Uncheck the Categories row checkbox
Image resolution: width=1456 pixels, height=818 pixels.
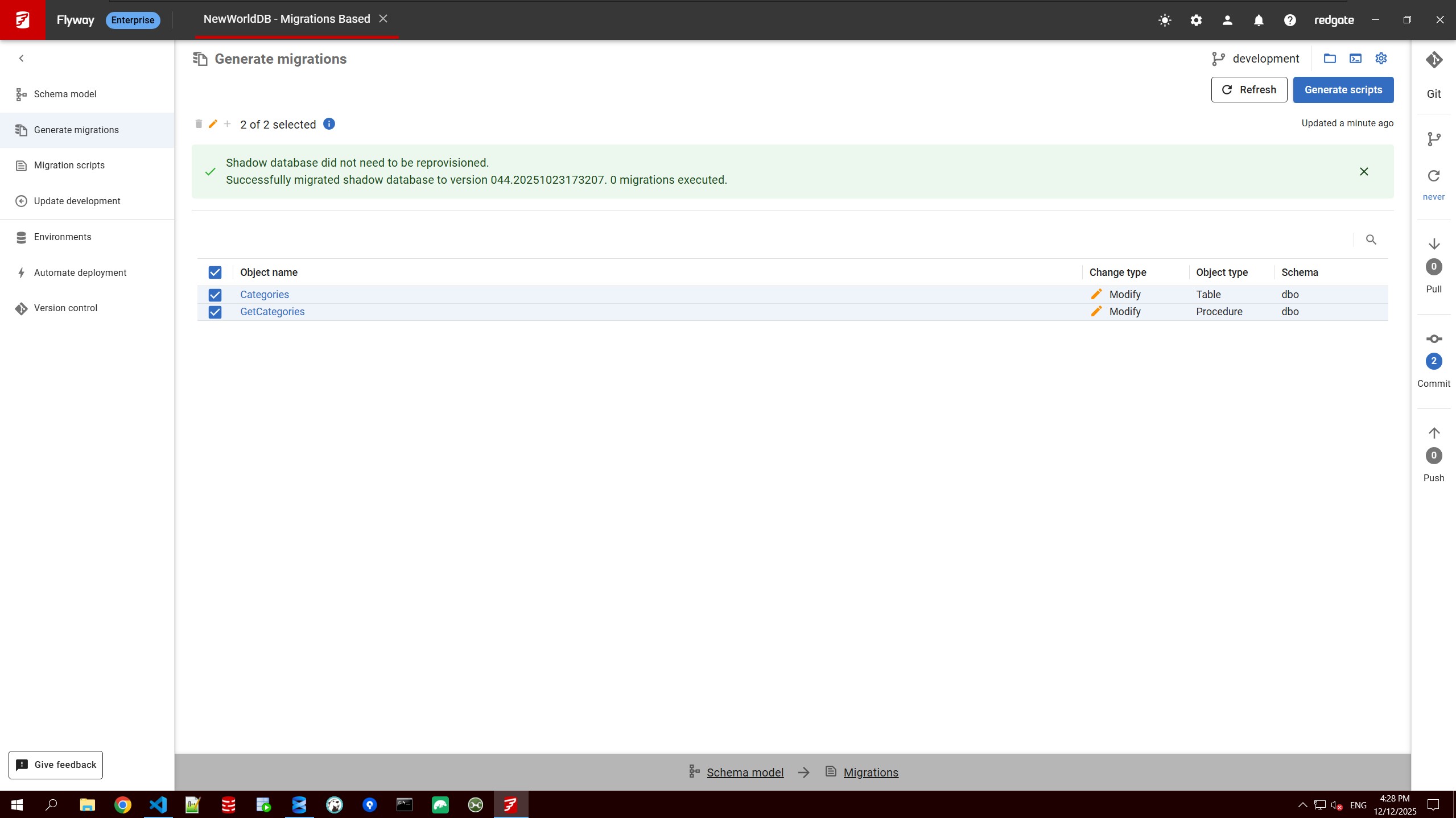(215, 295)
